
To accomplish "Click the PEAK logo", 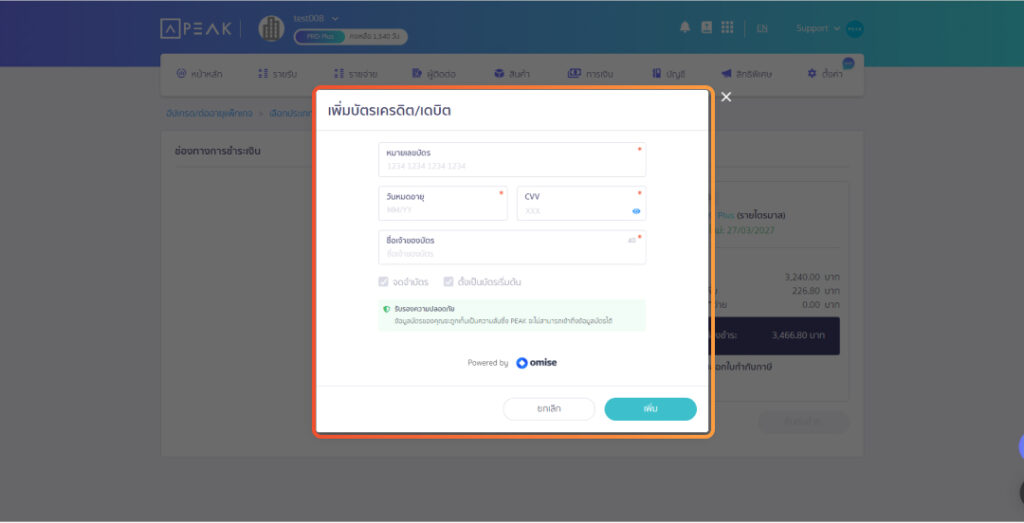I will (x=196, y=29).
